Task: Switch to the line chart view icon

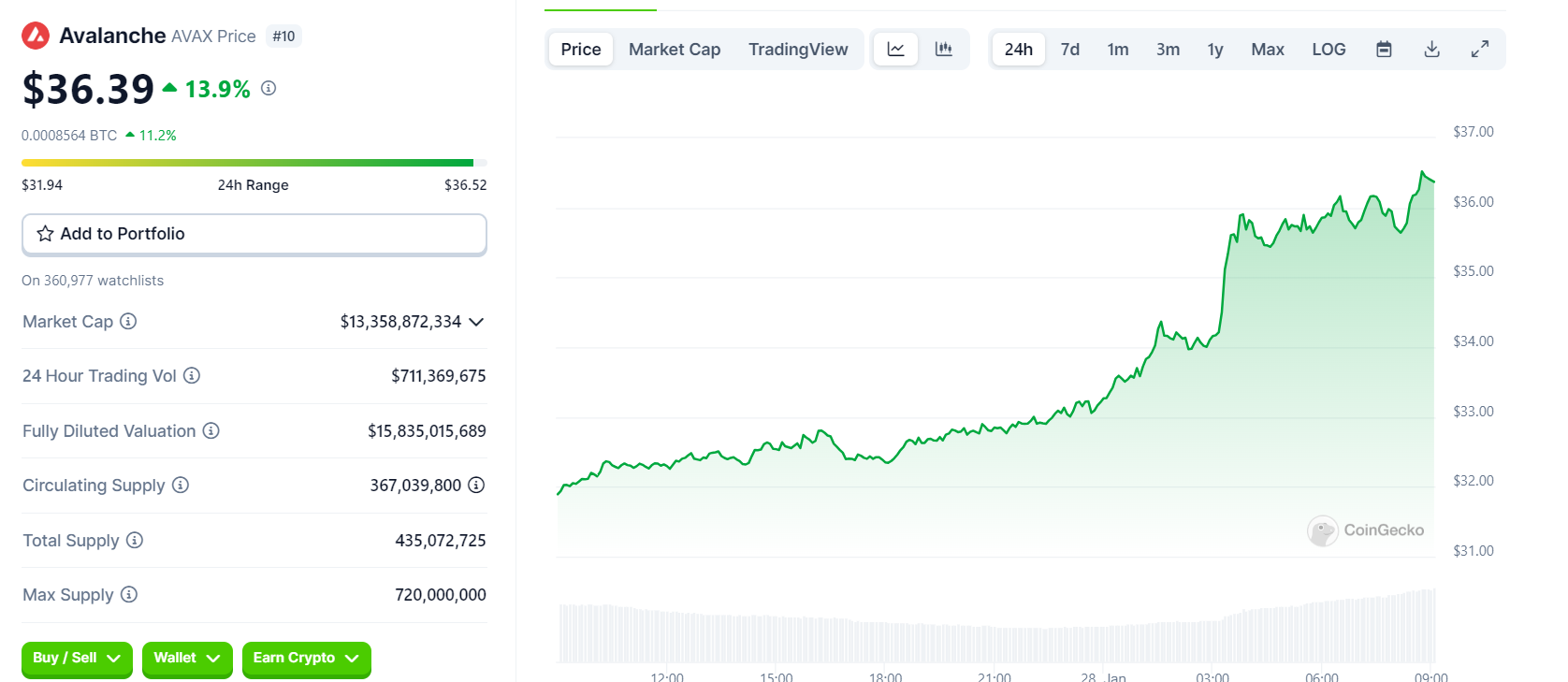Action: tap(895, 50)
